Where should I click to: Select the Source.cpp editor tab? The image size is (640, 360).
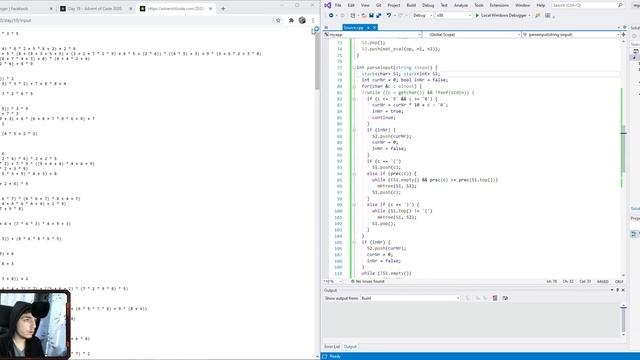(x=353, y=27)
